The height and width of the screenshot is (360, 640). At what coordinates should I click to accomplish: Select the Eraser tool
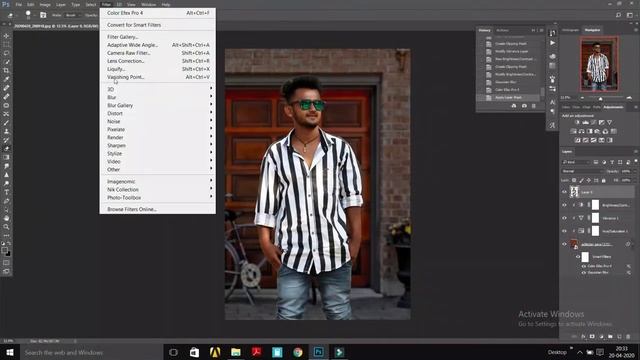(x=6, y=149)
